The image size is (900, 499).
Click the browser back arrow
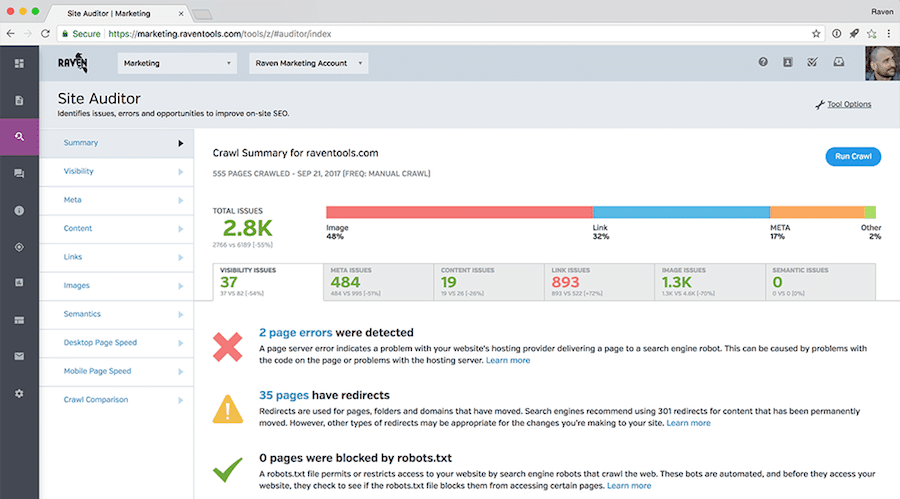[10, 34]
